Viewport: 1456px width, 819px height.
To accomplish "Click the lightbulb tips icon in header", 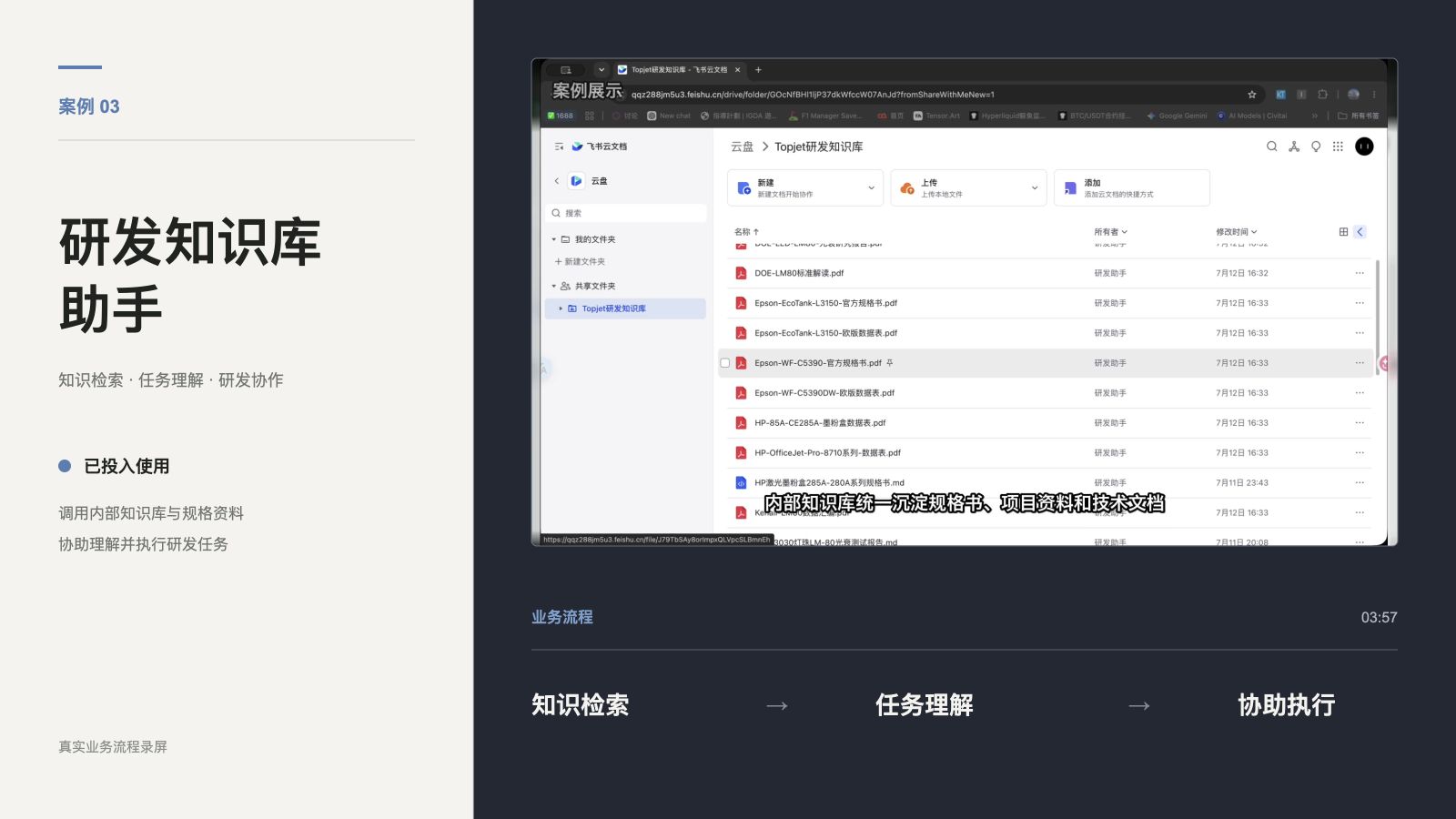I will point(1316,147).
